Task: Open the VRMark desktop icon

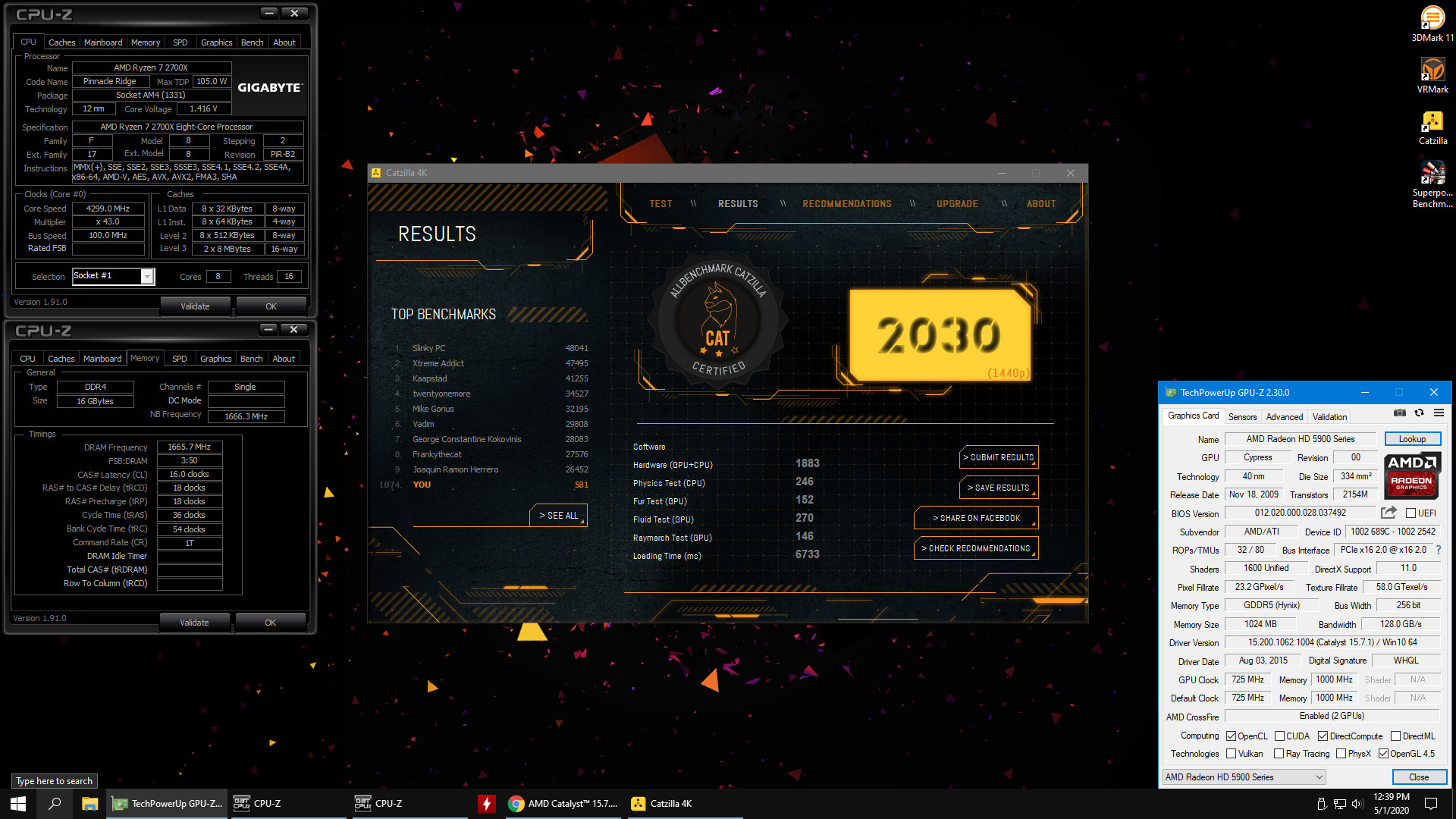Action: click(x=1432, y=76)
